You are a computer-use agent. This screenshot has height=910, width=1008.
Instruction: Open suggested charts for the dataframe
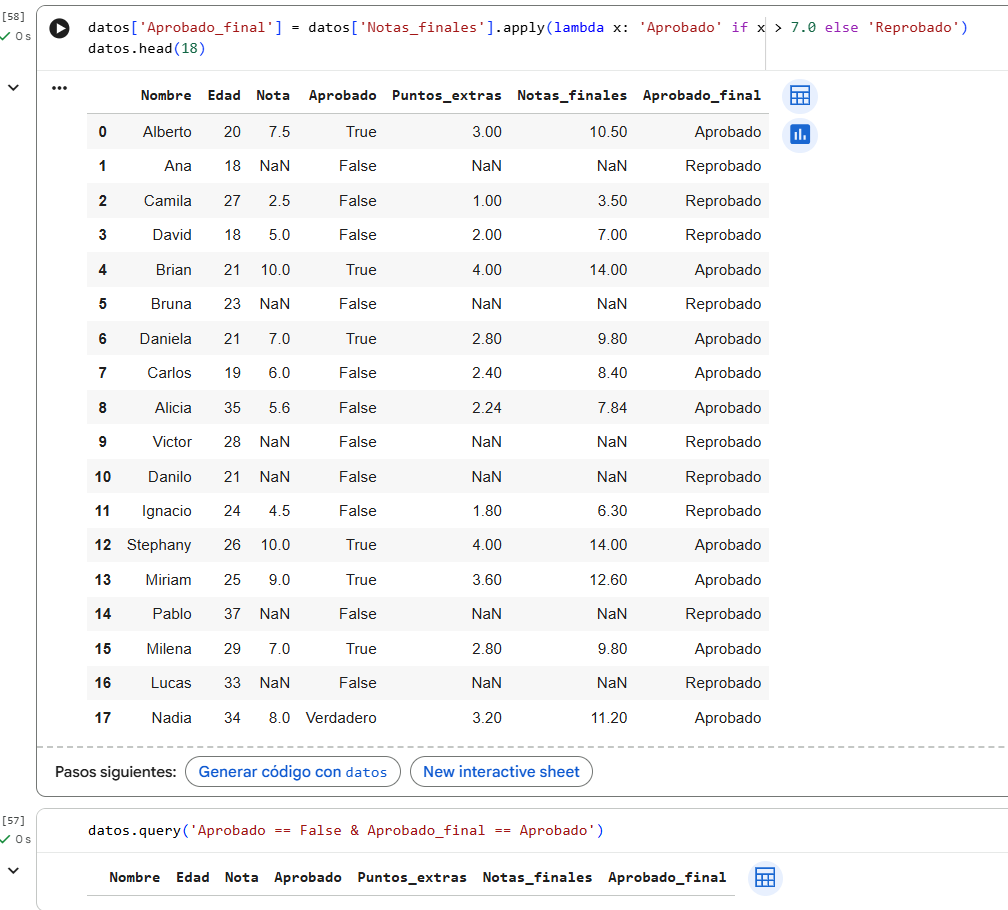800,135
